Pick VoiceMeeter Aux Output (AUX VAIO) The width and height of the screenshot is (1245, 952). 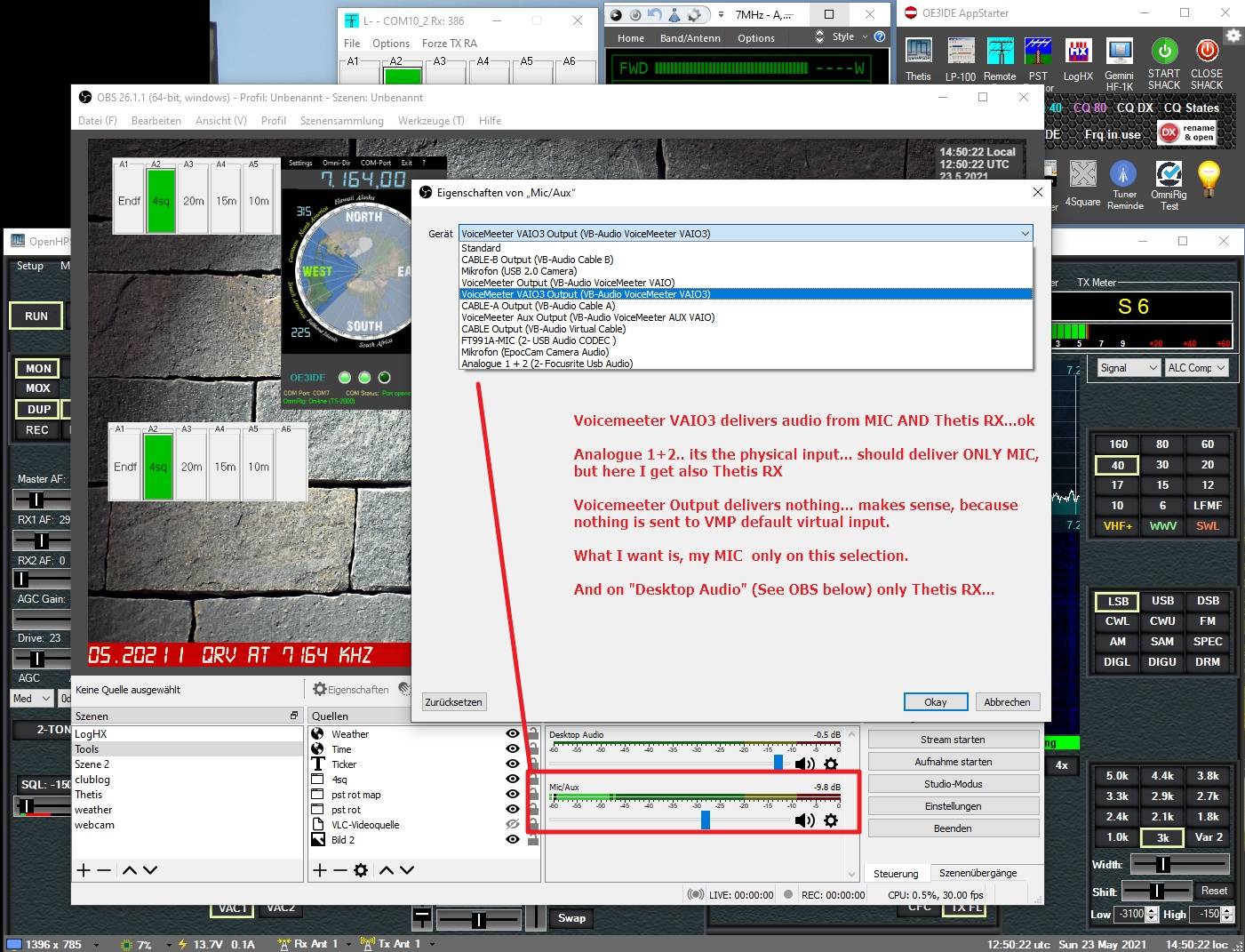click(746, 317)
